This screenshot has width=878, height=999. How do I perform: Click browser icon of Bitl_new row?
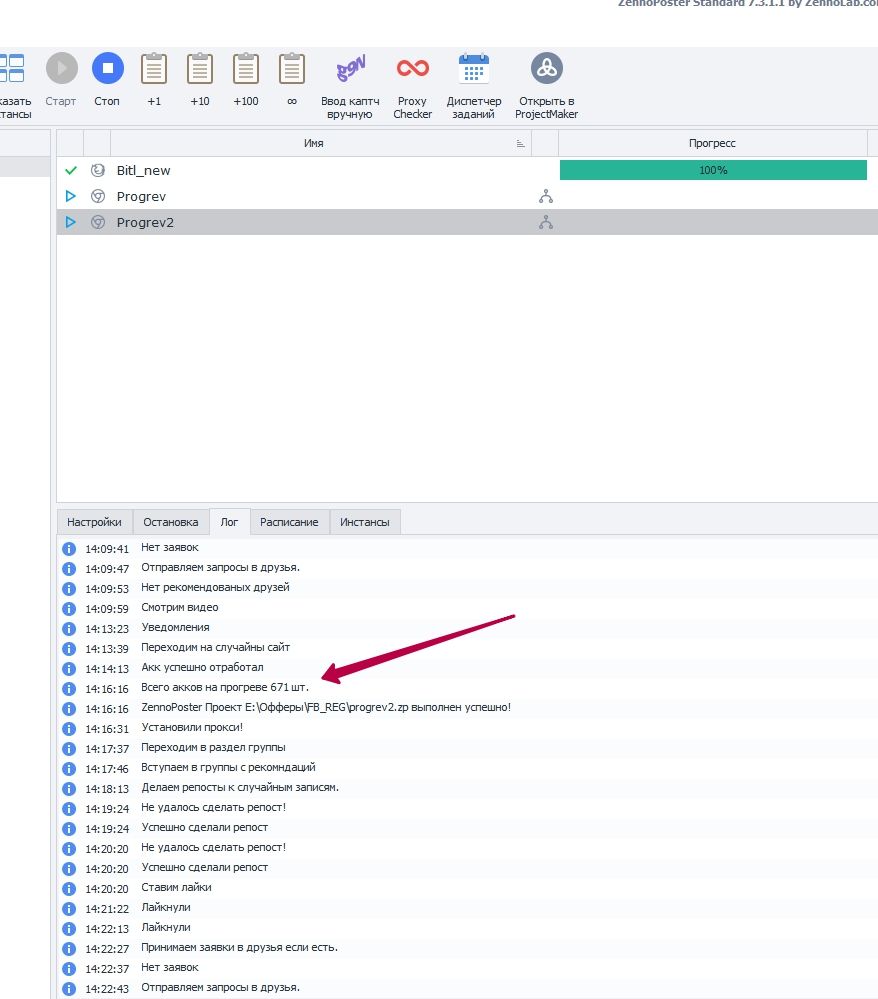tap(97, 170)
